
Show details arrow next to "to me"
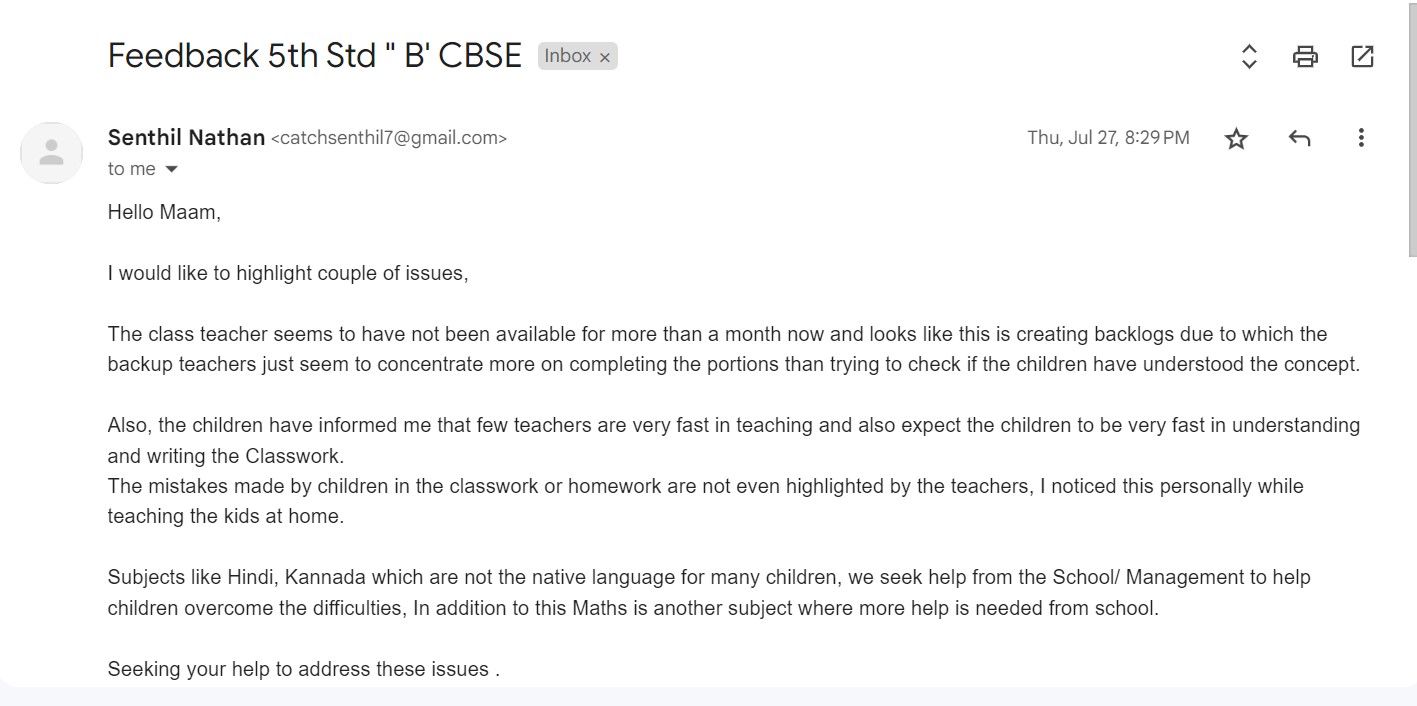coord(171,169)
